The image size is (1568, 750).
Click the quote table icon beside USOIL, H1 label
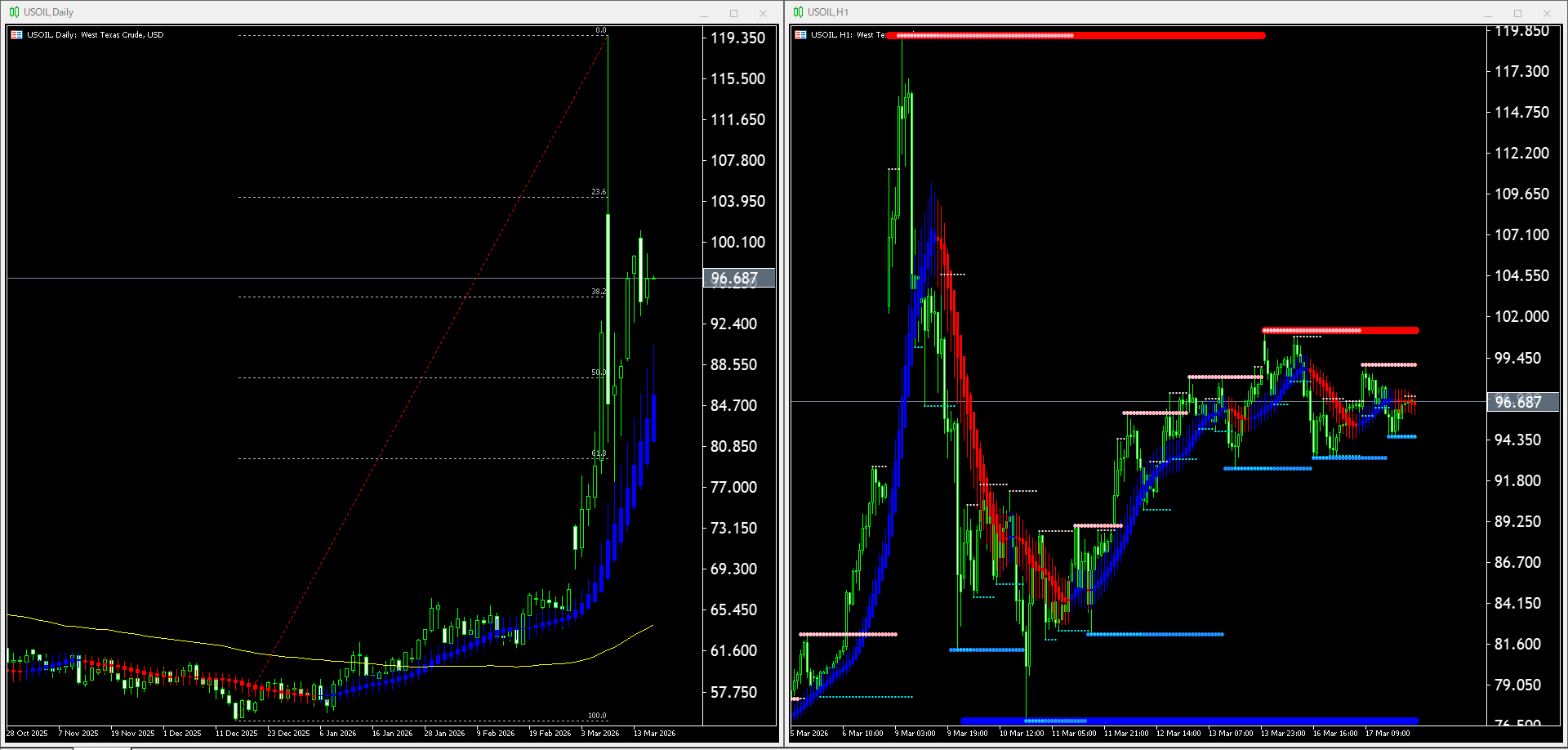click(800, 34)
